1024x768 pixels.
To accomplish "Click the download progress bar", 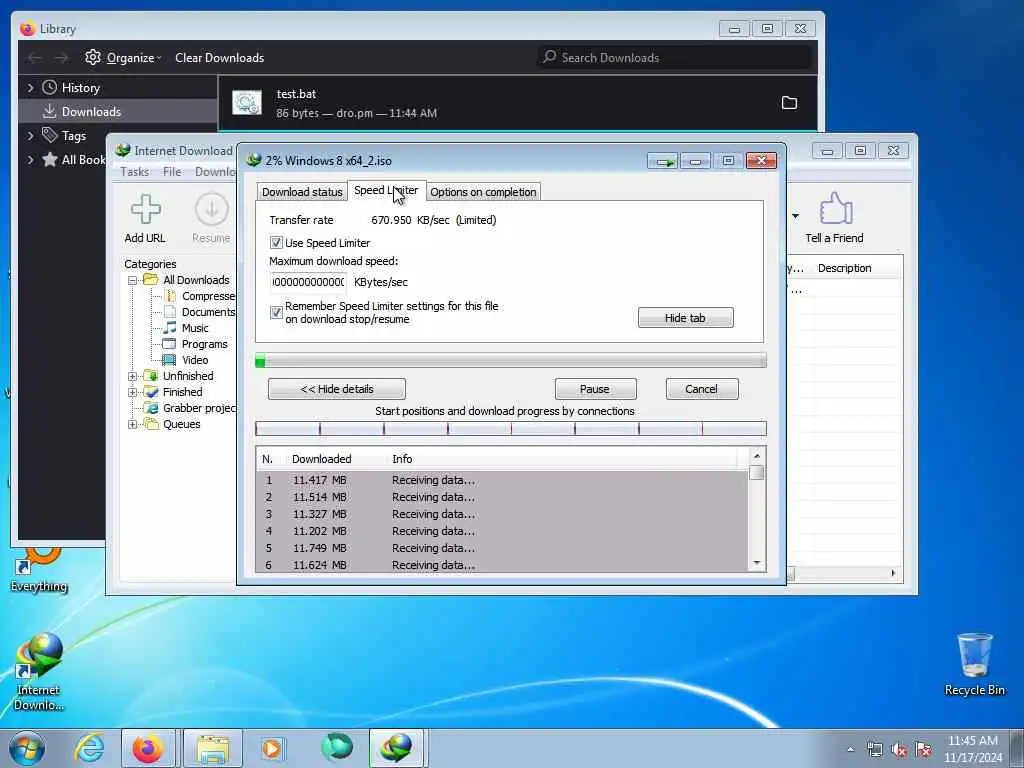I will click(511, 360).
